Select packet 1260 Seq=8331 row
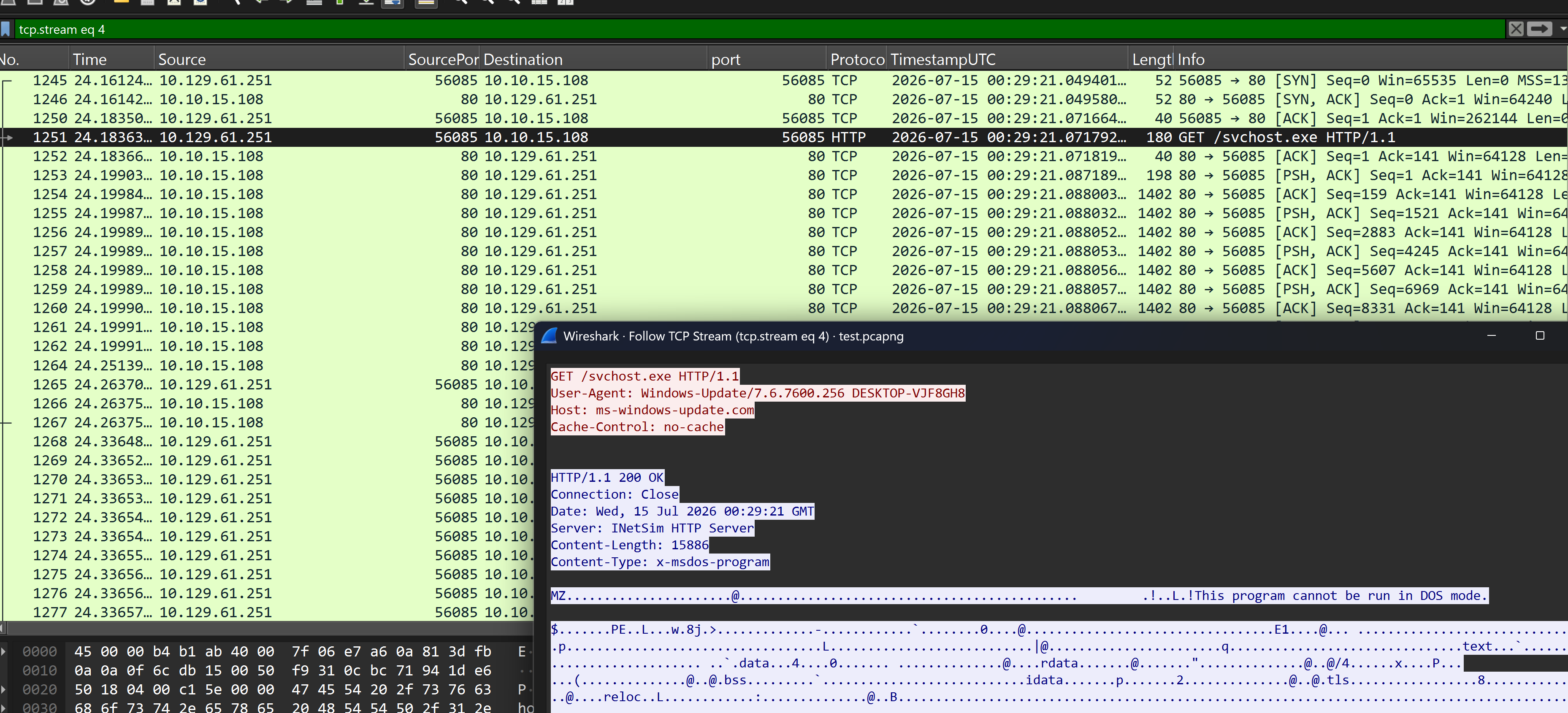The image size is (1568, 713). [x=784, y=308]
